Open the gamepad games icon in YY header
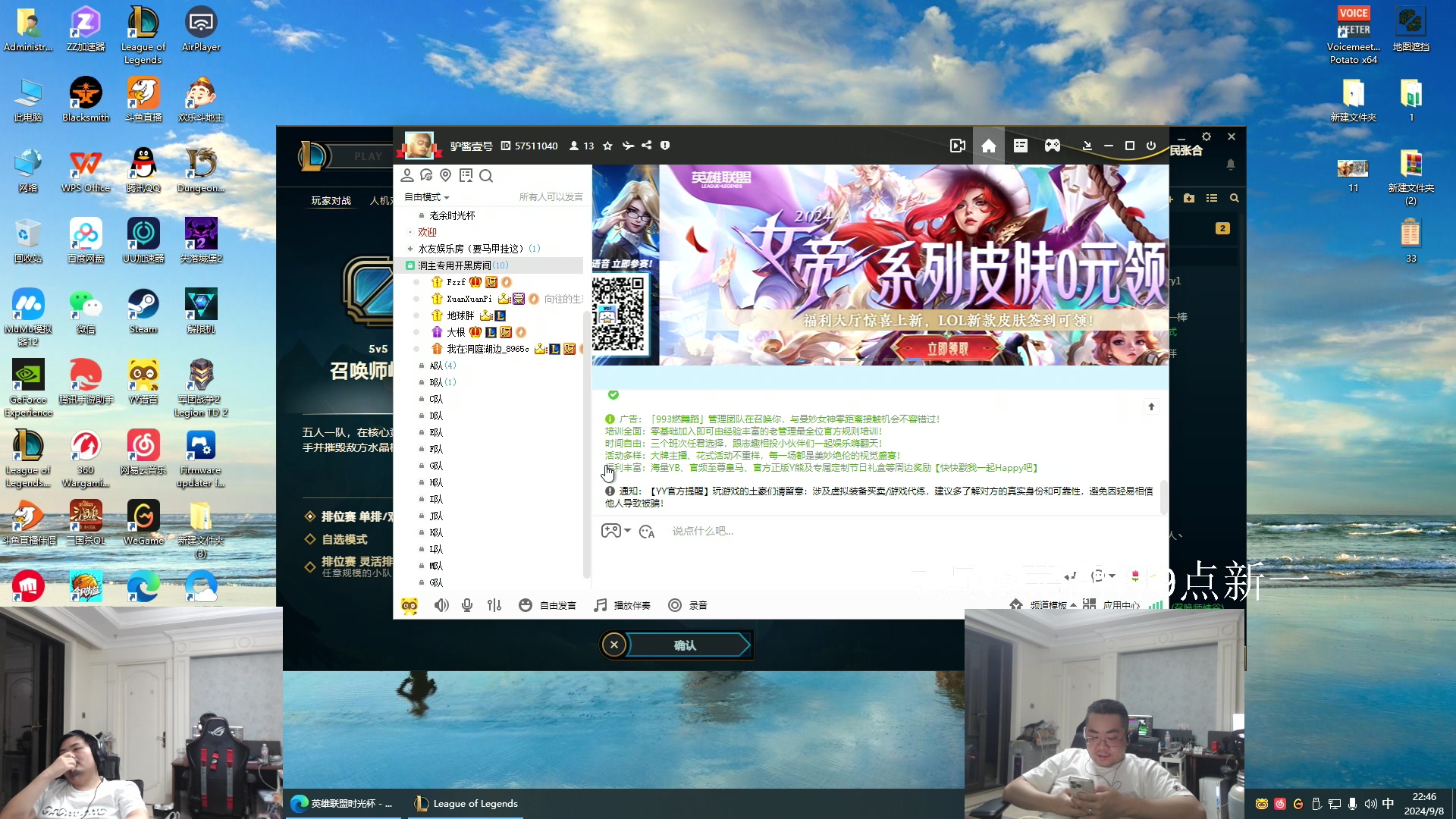Image resolution: width=1456 pixels, height=819 pixels. [x=1053, y=146]
